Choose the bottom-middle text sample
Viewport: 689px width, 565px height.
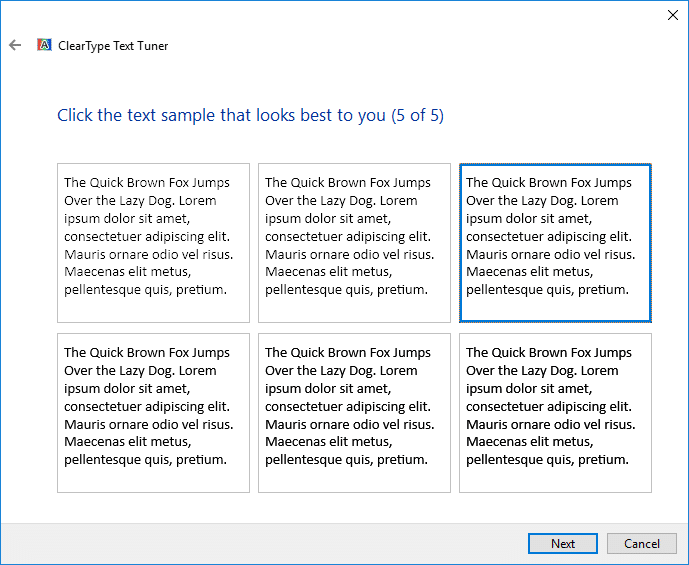[x=354, y=413]
